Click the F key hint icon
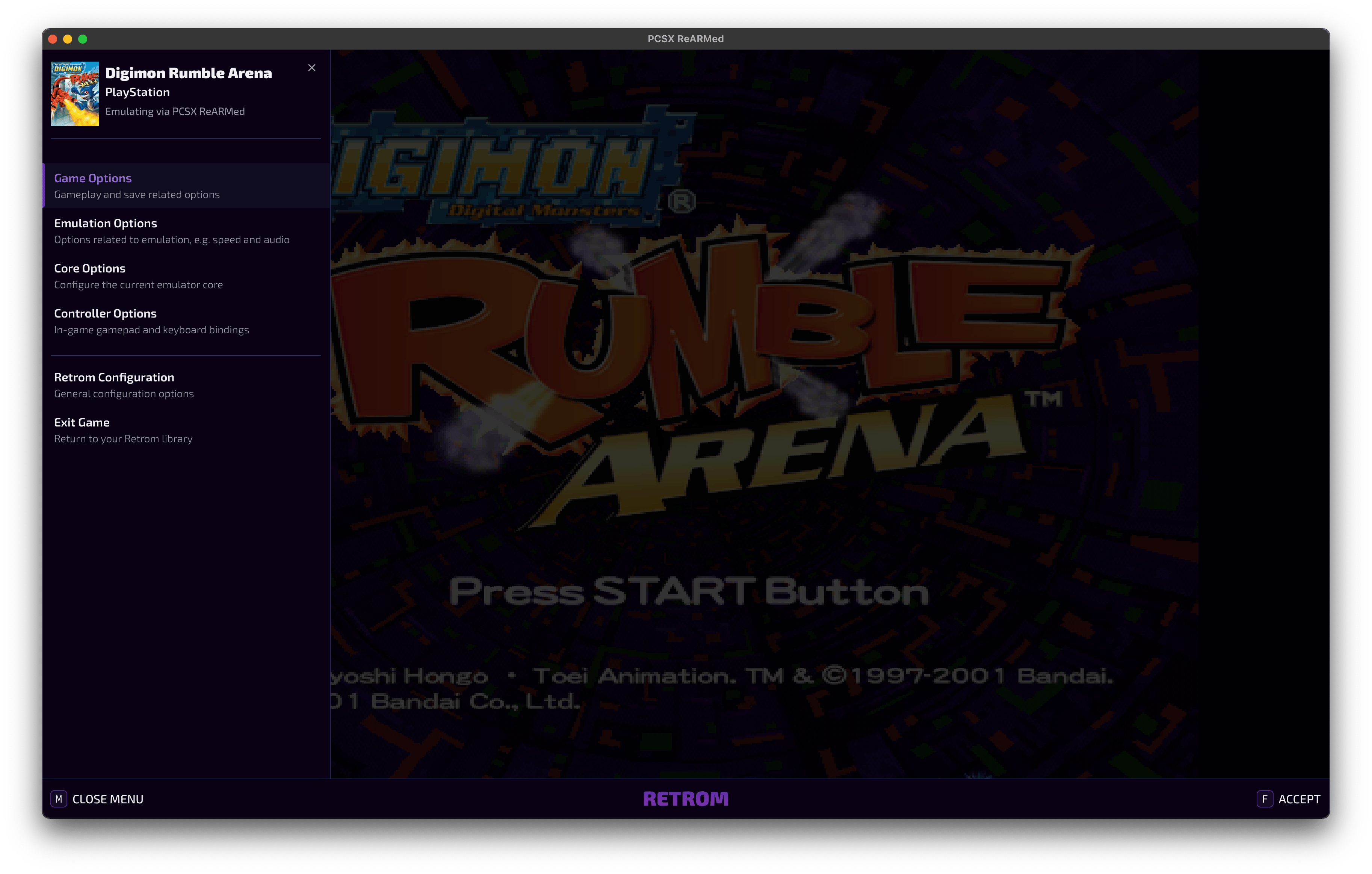The width and height of the screenshot is (1372, 874). (x=1264, y=799)
